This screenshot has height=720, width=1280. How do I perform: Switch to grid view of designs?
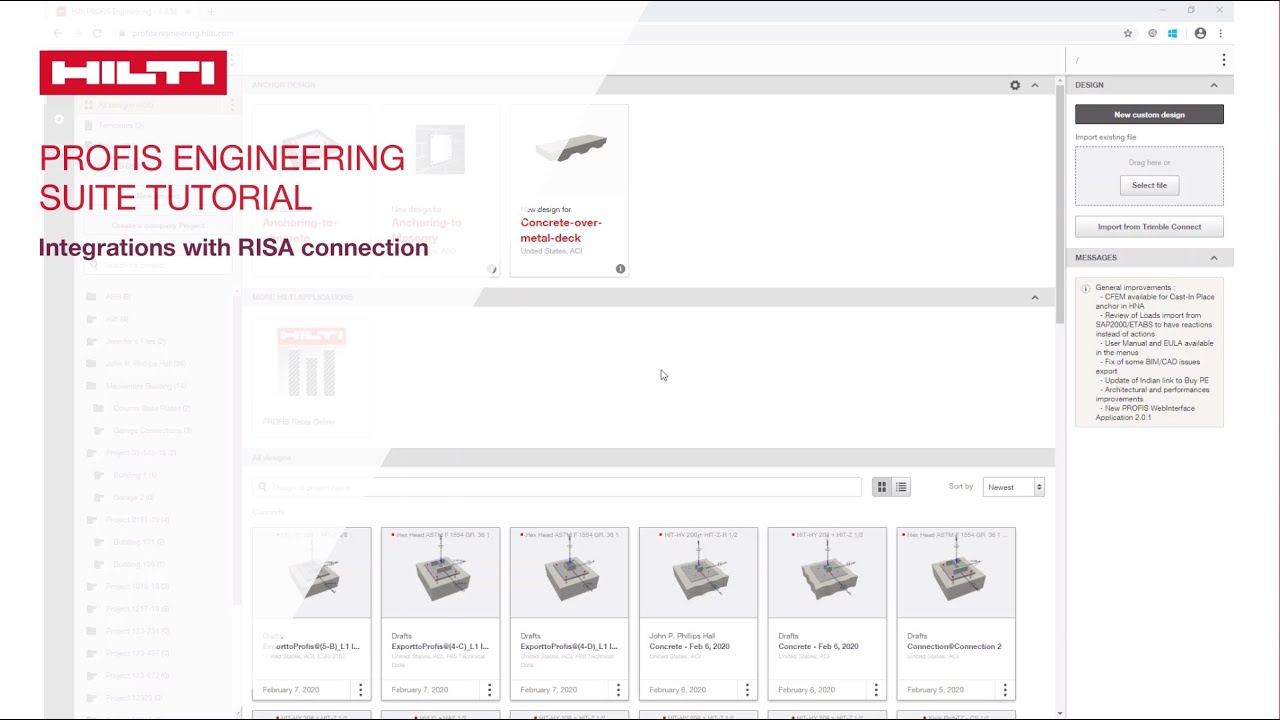coord(881,487)
